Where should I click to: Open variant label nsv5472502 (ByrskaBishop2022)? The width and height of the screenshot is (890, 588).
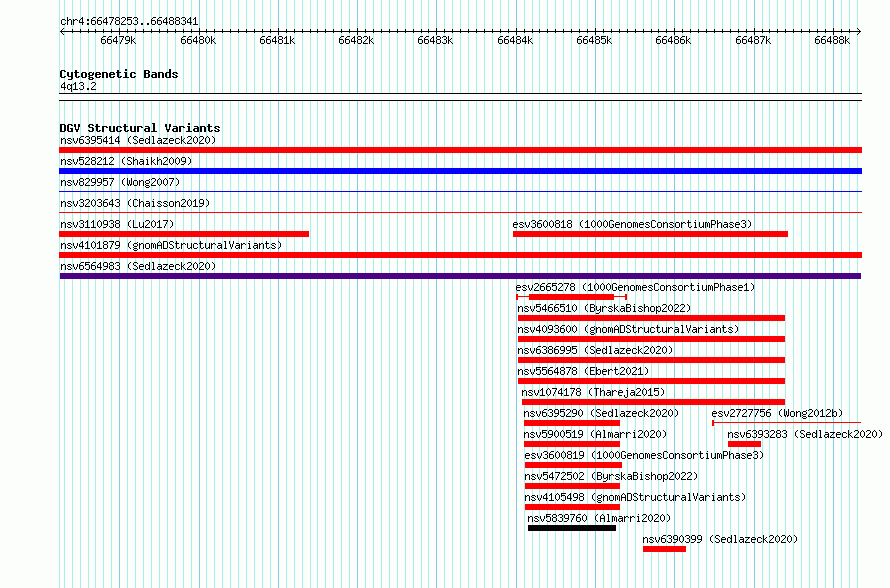tap(611, 476)
